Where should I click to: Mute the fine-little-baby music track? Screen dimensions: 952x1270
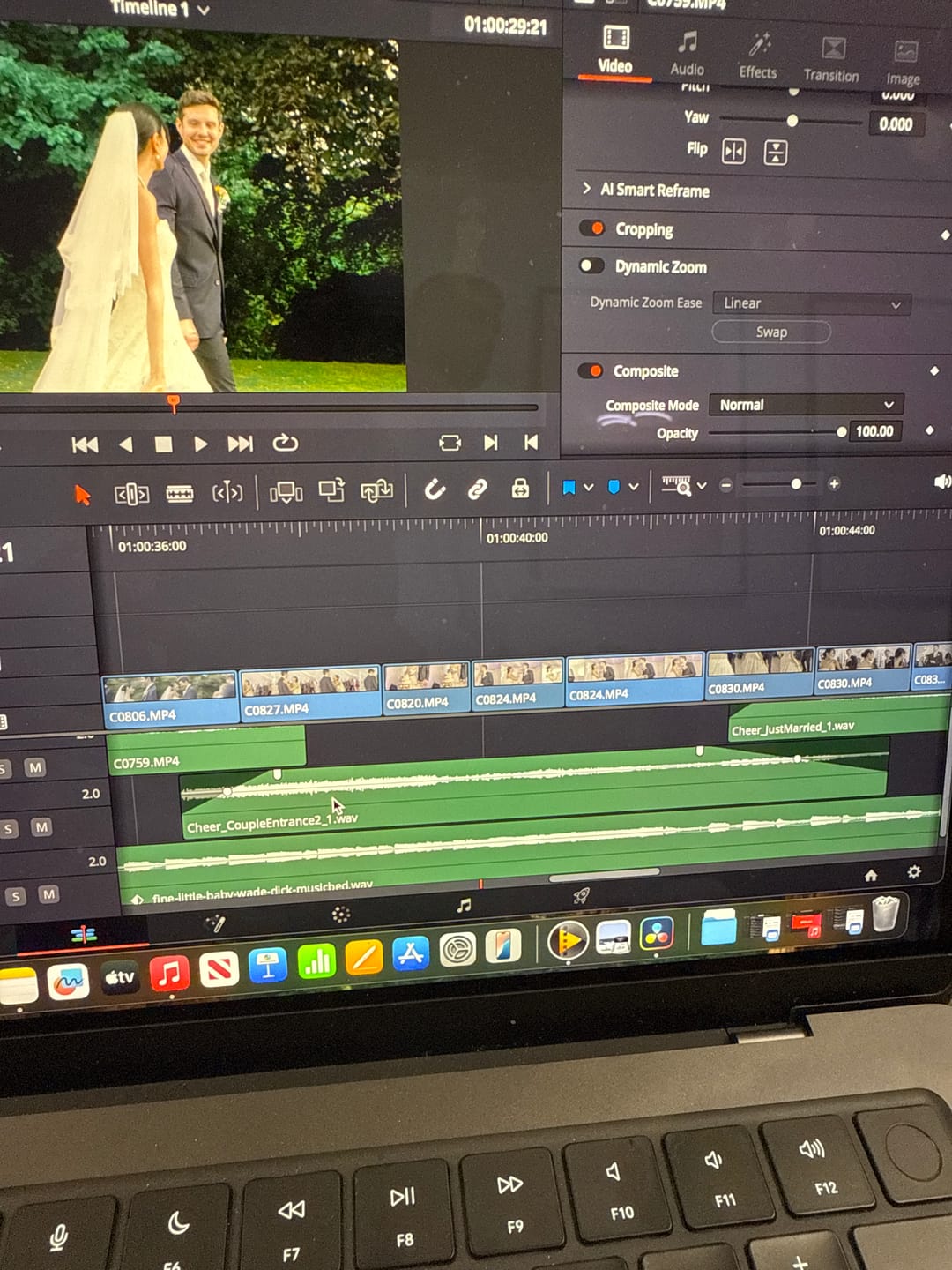(48, 894)
